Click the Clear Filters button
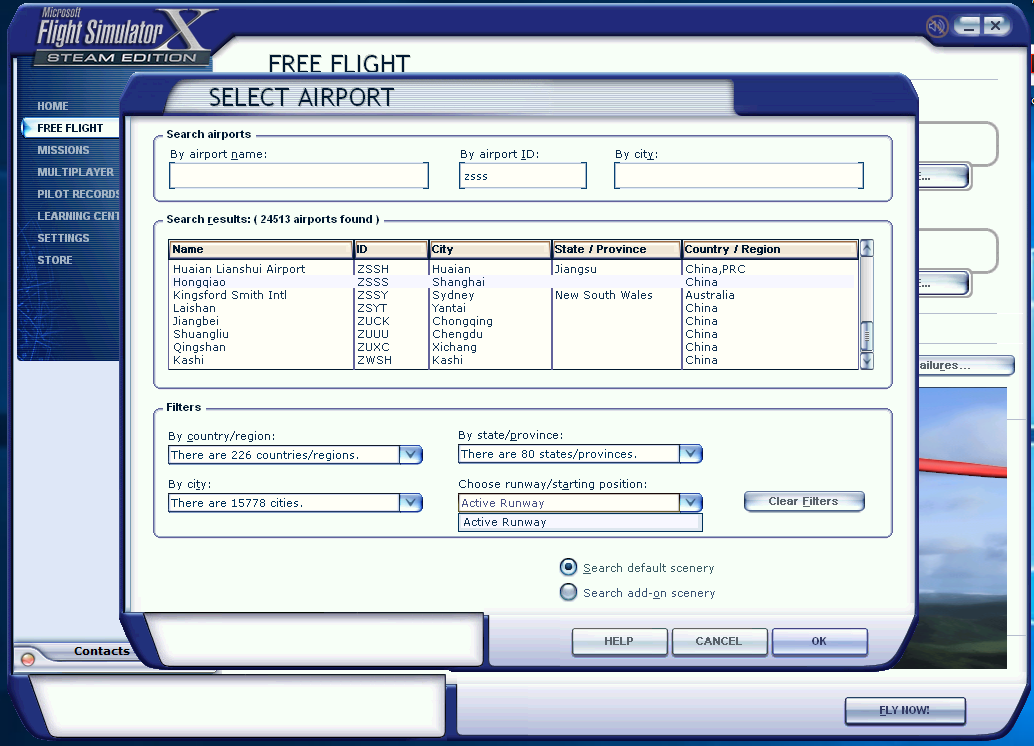This screenshot has height=746, width=1034. pyautogui.click(x=804, y=501)
